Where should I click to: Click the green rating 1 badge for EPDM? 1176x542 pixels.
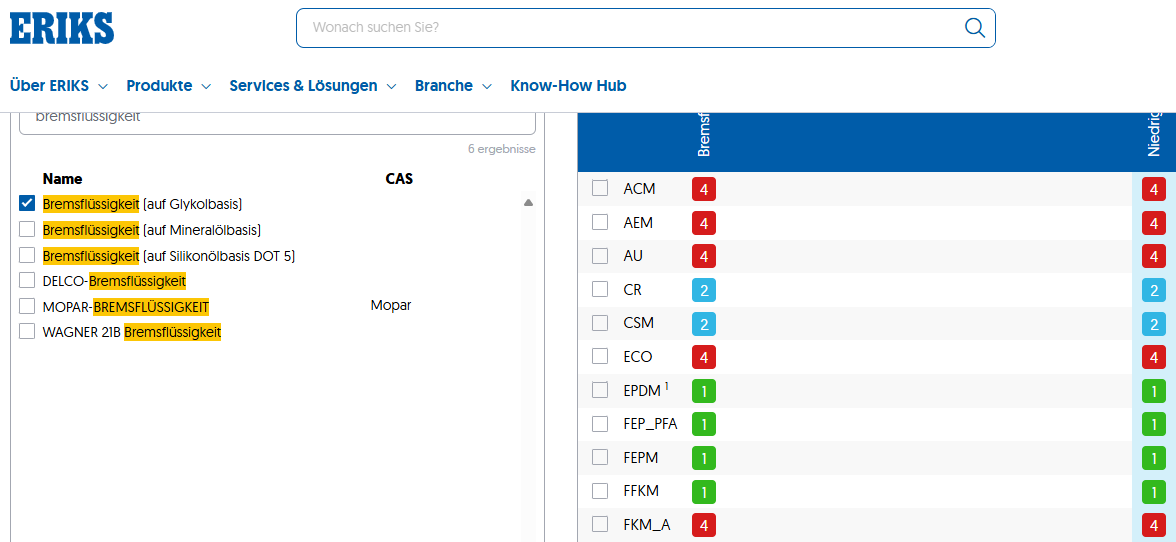(x=704, y=391)
